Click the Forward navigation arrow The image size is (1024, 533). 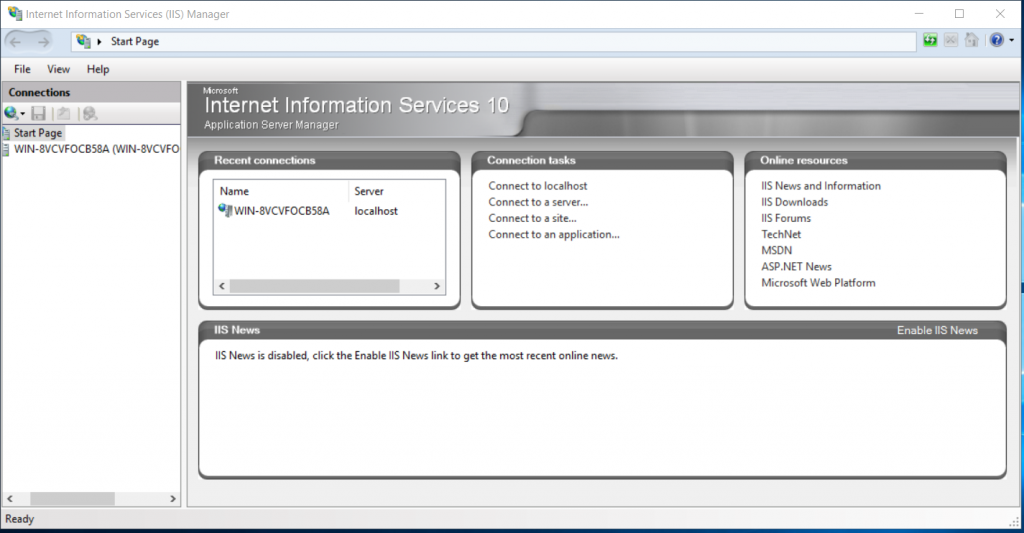click(43, 42)
